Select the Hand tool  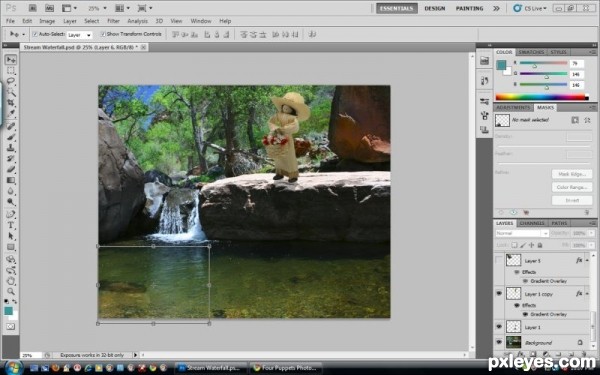click(x=11, y=281)
